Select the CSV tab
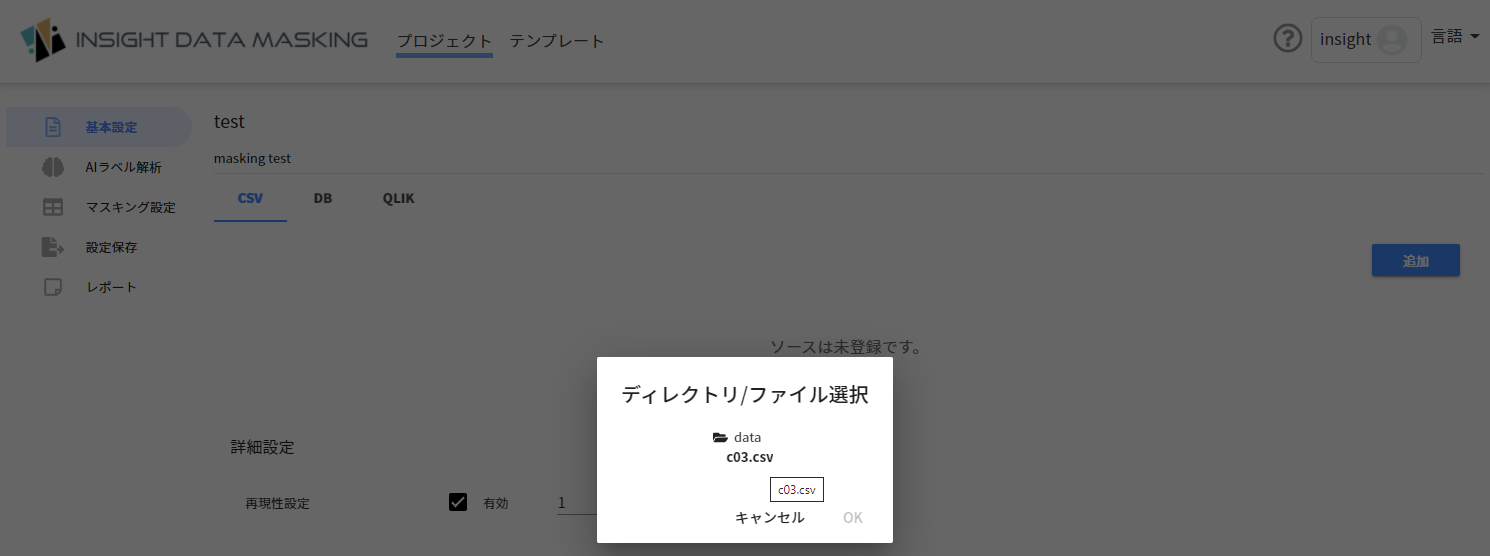 250,198
